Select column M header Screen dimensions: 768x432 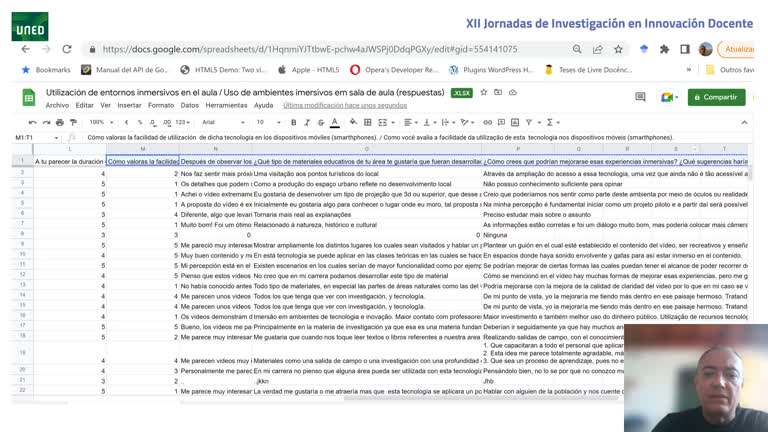click(143, 148)
